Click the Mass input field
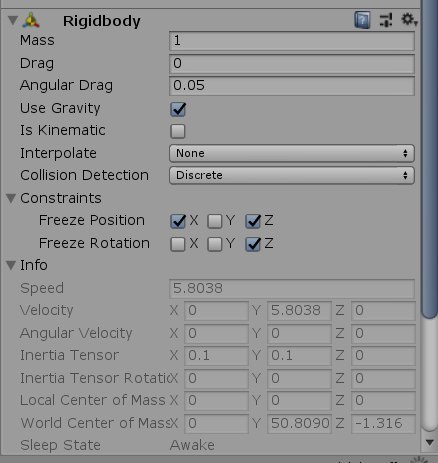The image size is (438, 463). coord(292,41)
